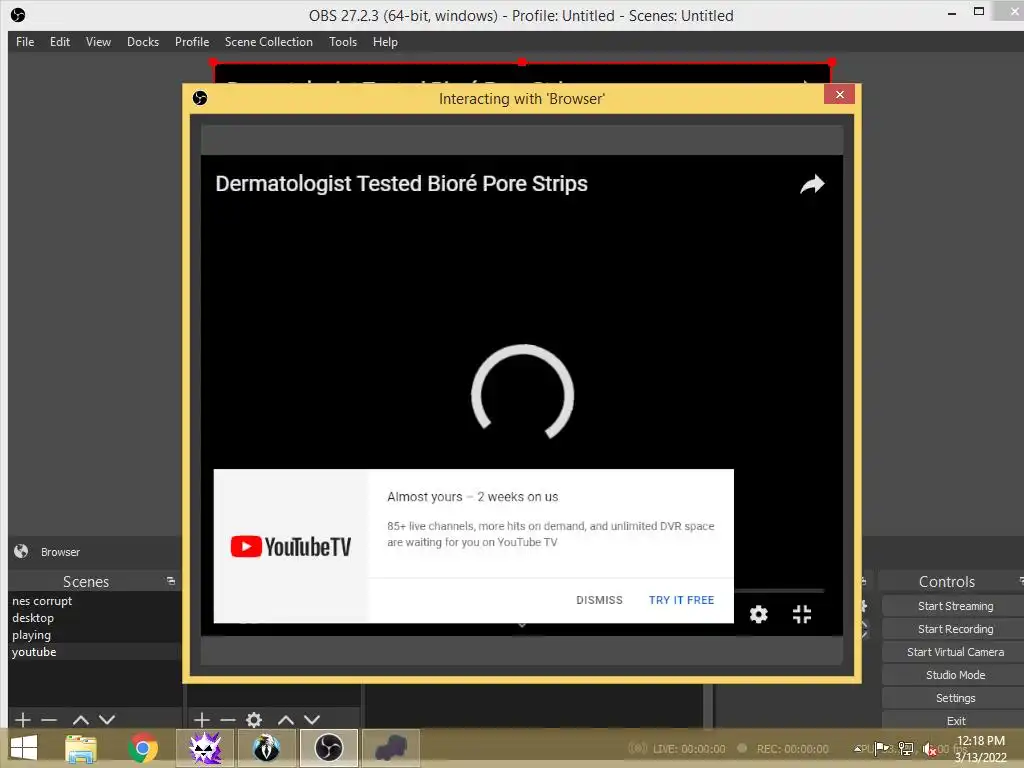Click the YouTube share arrow icon
The width and height of the screenshot is (1024, 768).
(812, 184)
